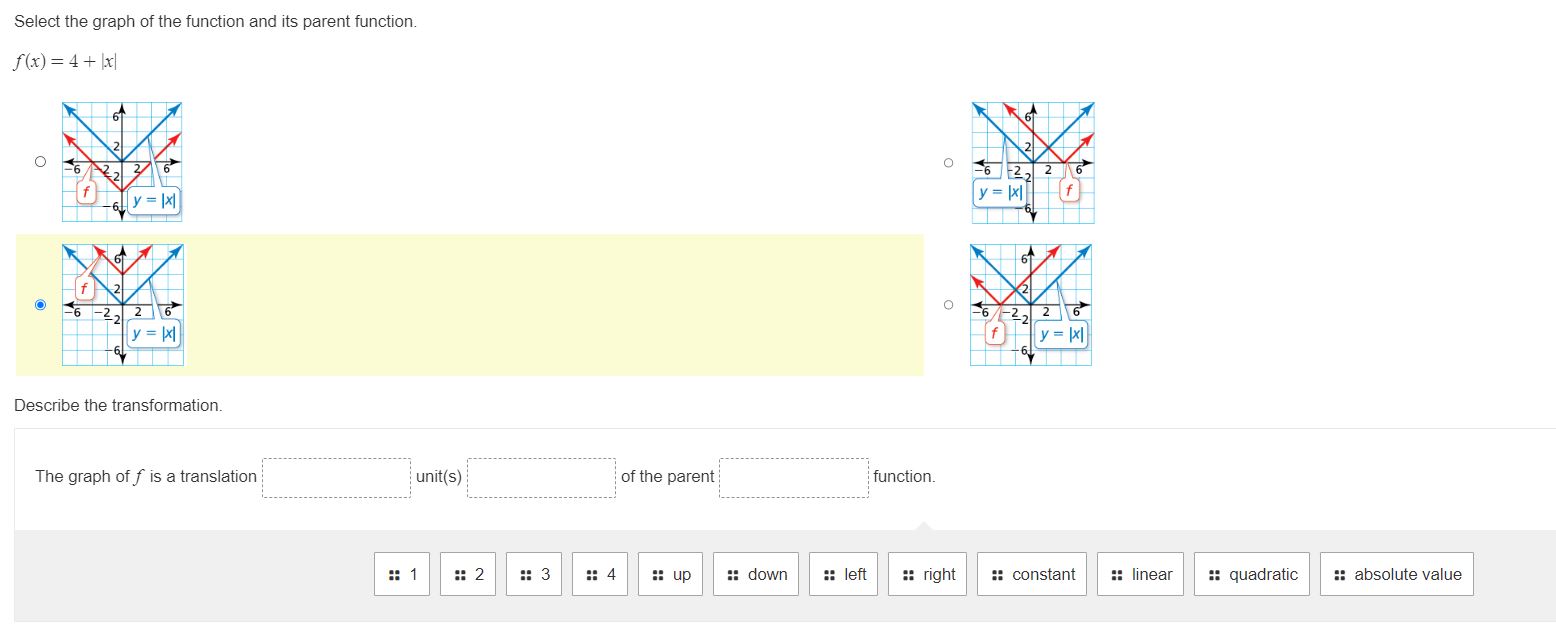1556x629 pixels.
Task: Select the top-right graph option
Action: tap(948, 162)
